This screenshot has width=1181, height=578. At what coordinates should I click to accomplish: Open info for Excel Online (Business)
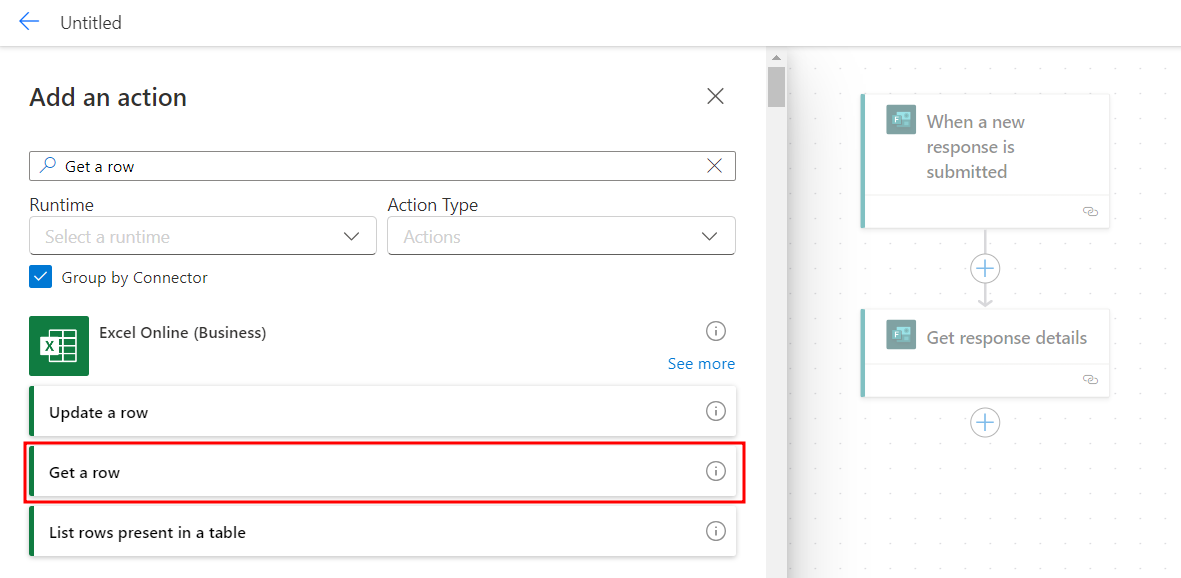coord(715,331)
